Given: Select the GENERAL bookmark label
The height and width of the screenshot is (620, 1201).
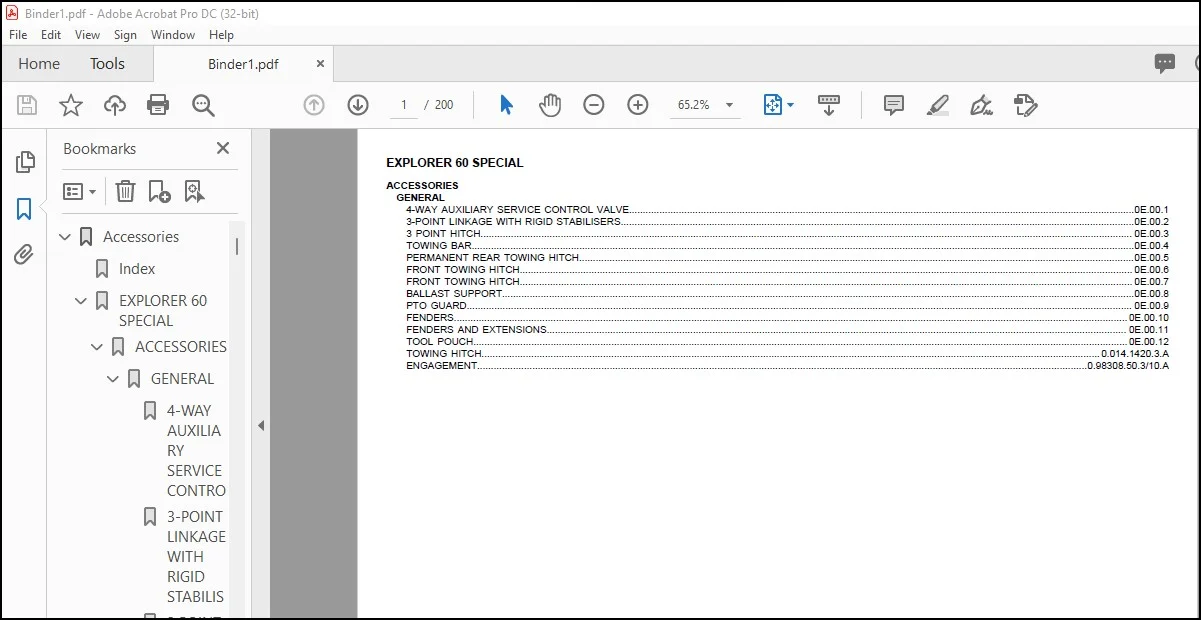Looking at the screenshot, I should coord(182,379).
